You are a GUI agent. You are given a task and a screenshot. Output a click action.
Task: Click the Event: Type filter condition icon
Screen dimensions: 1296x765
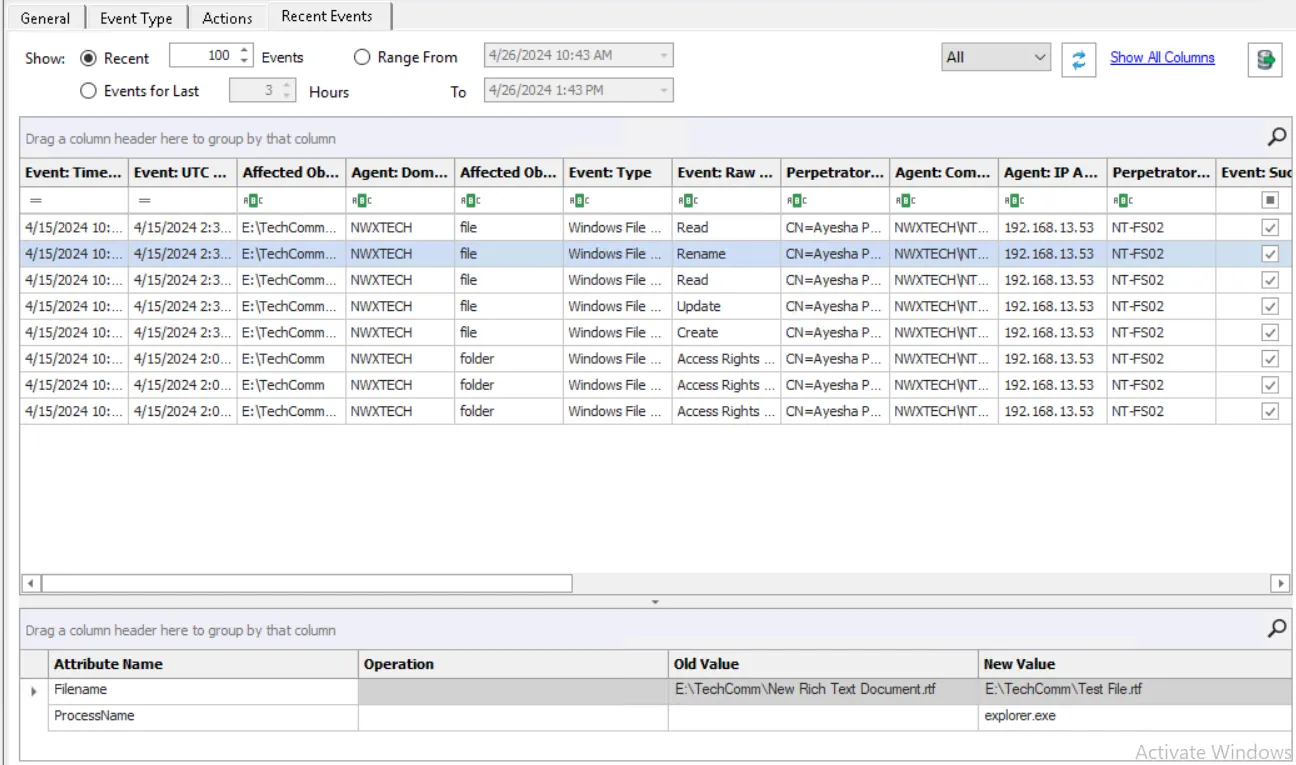[578, 201]
